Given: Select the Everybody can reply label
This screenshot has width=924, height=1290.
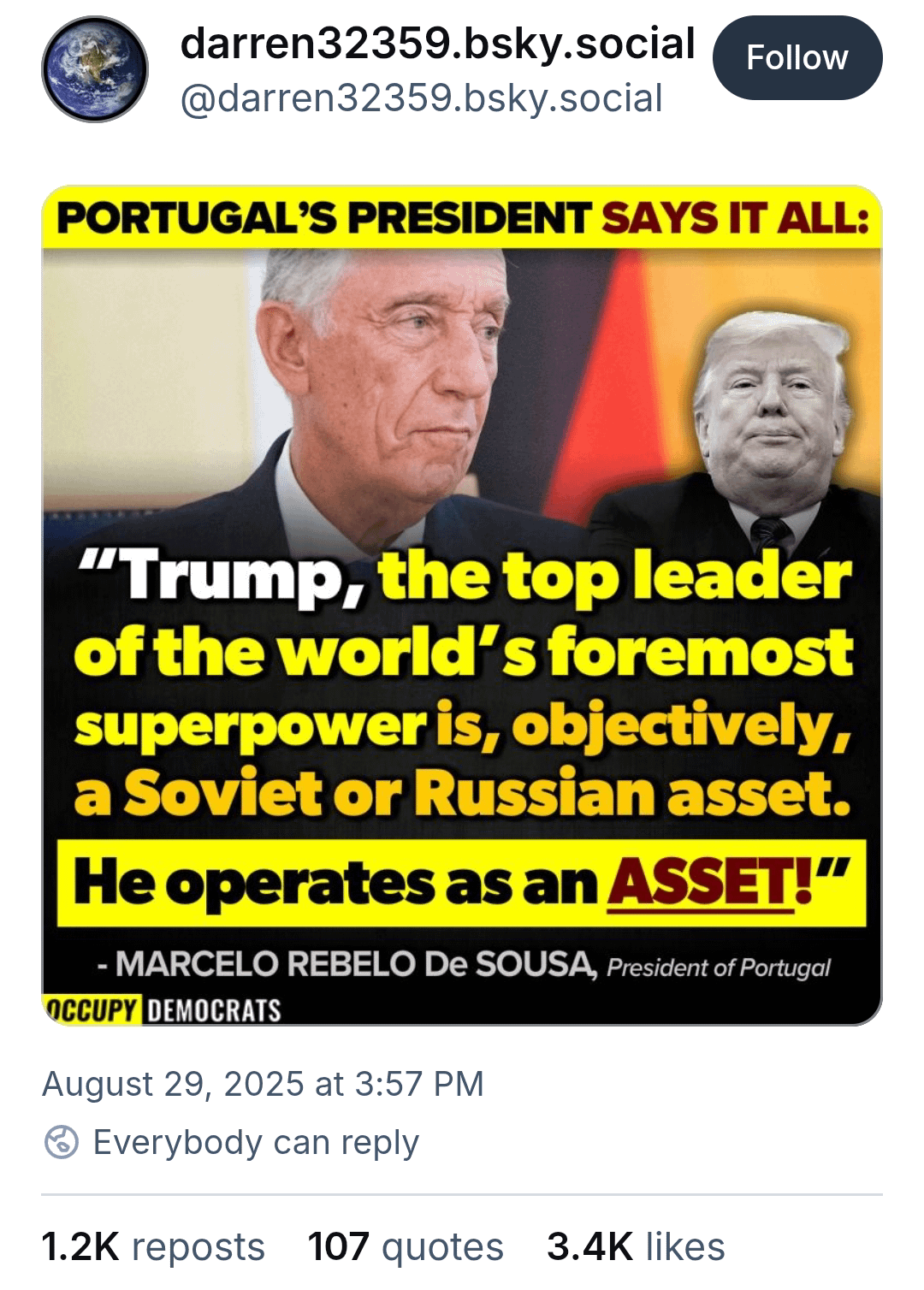Looking at the screenshot, I should [x=256, y=1142].
